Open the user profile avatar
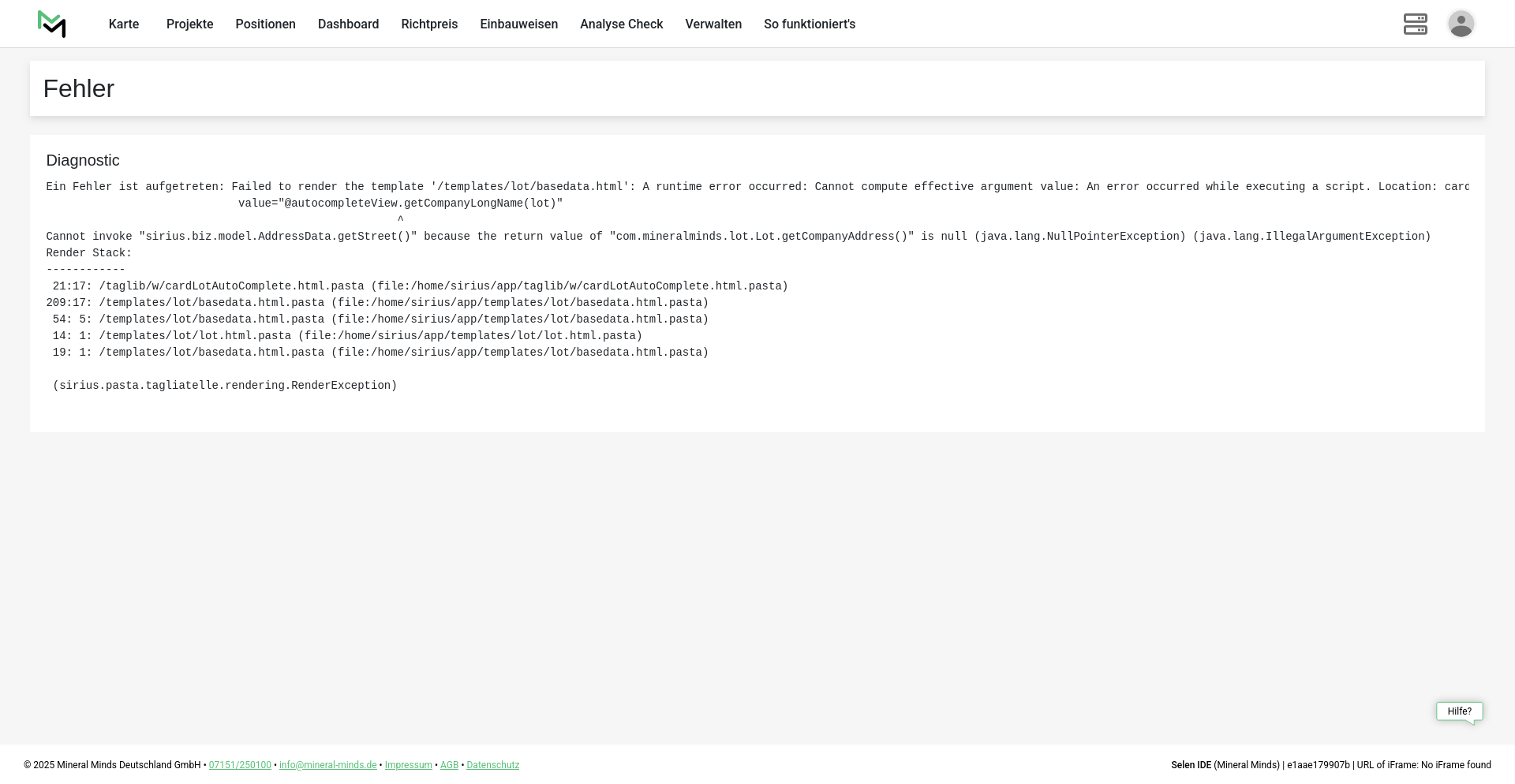The image size is (1515, 784). 1461,24
